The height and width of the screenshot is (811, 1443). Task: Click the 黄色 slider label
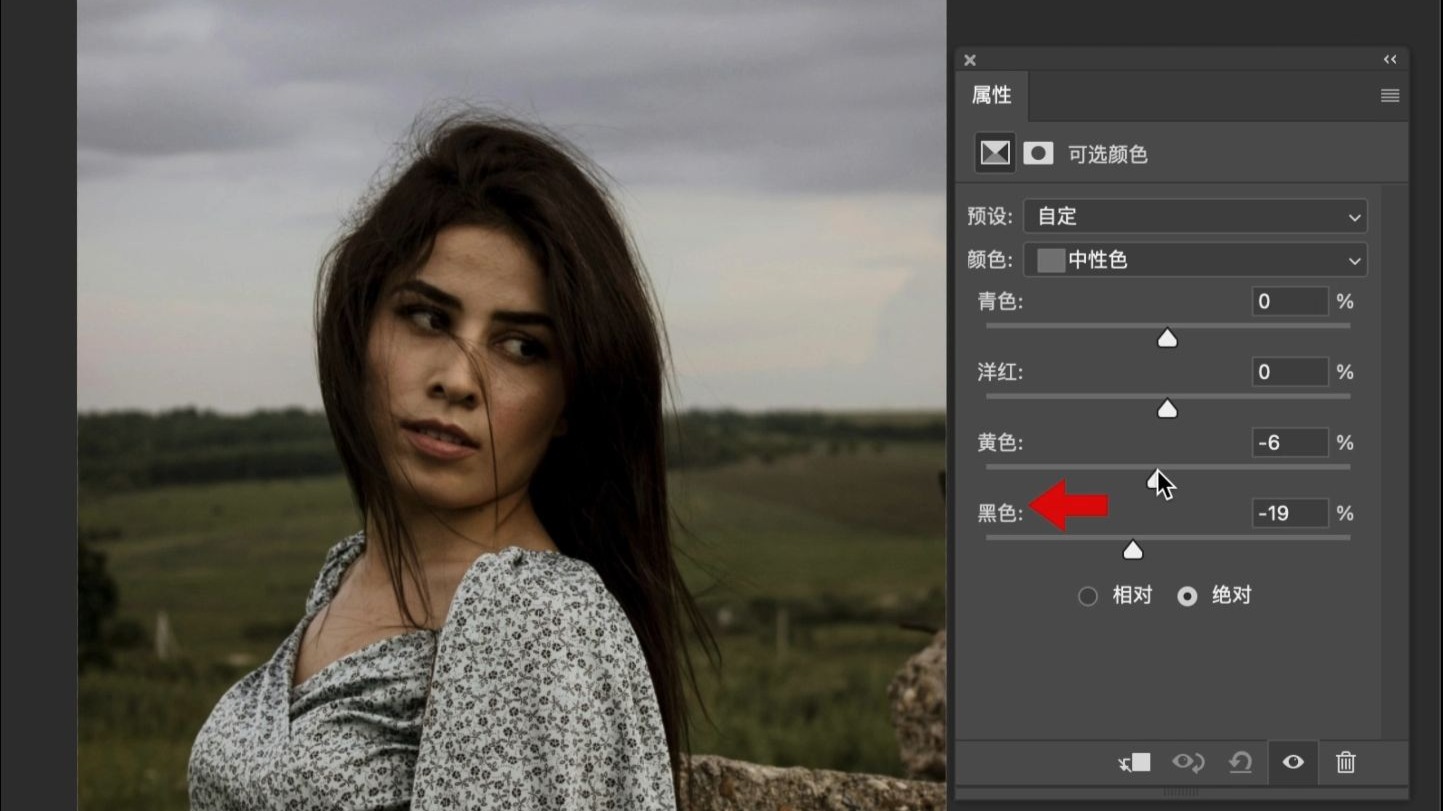tap(1000, 442)
